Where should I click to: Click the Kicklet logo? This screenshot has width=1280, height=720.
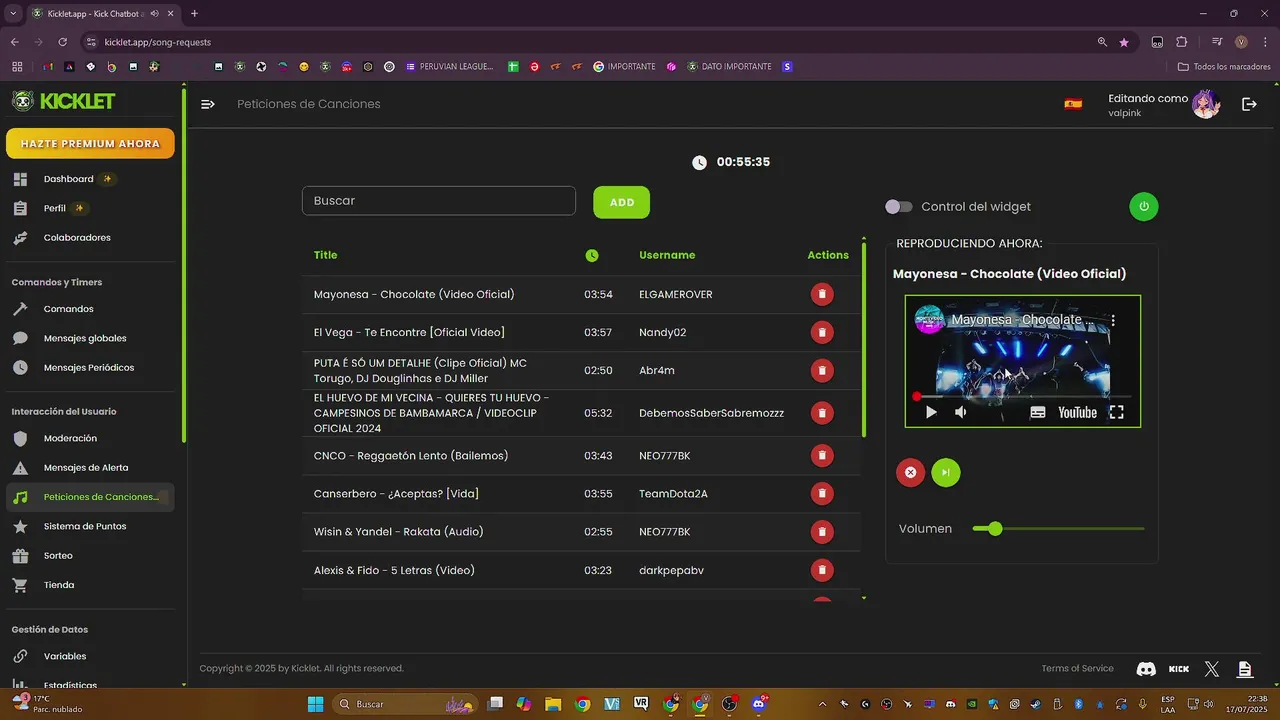pos(63,101)
